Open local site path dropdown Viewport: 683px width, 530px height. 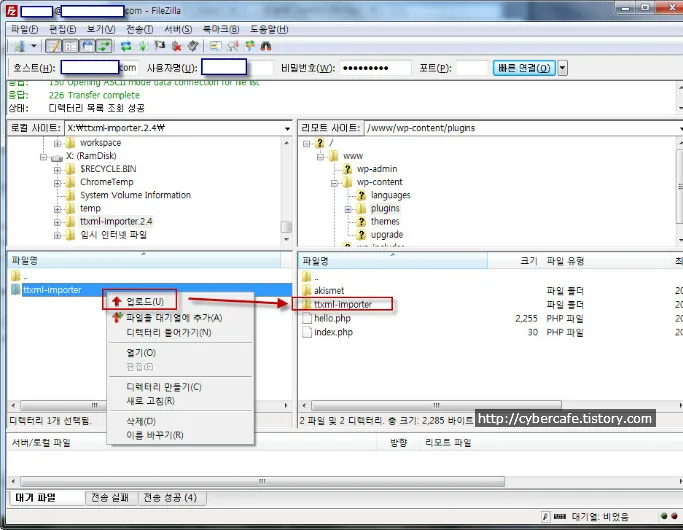click(287, 128)
